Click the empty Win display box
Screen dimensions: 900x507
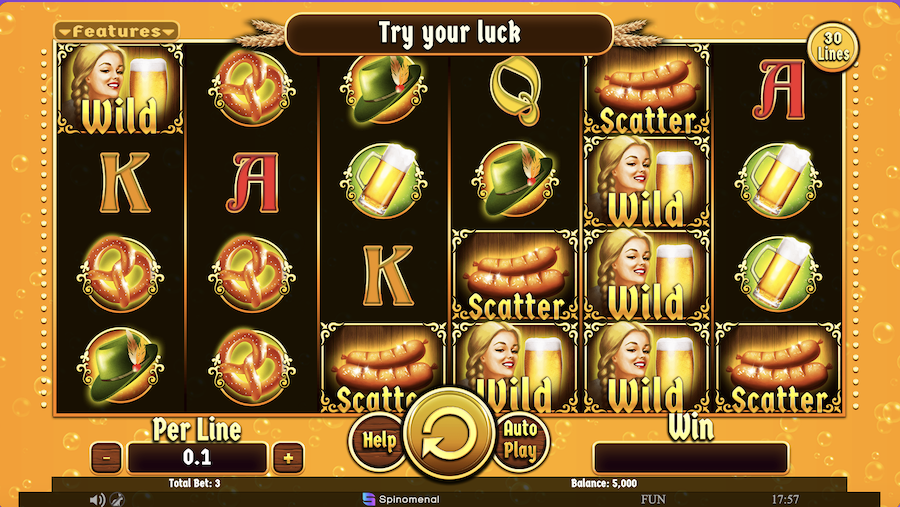pos(690,458)
